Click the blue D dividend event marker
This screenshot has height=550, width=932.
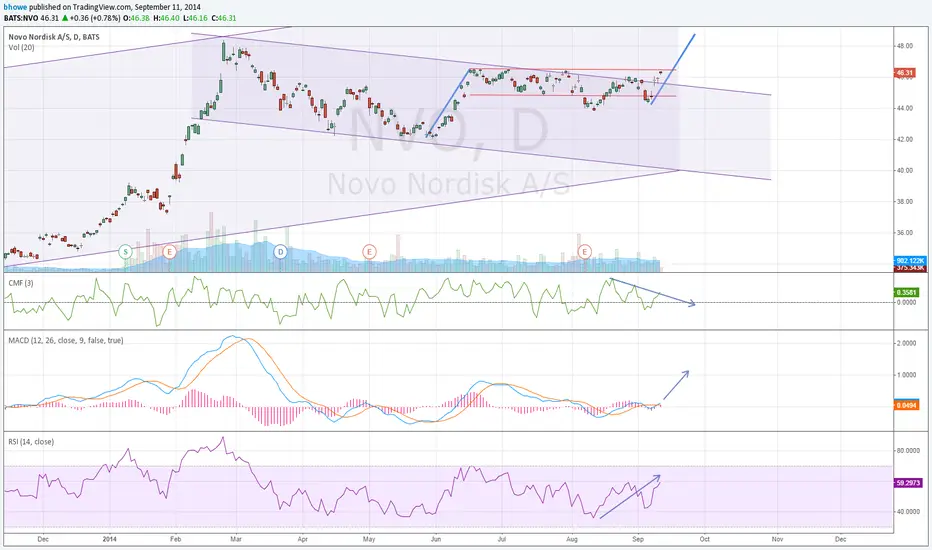(281, 252)
